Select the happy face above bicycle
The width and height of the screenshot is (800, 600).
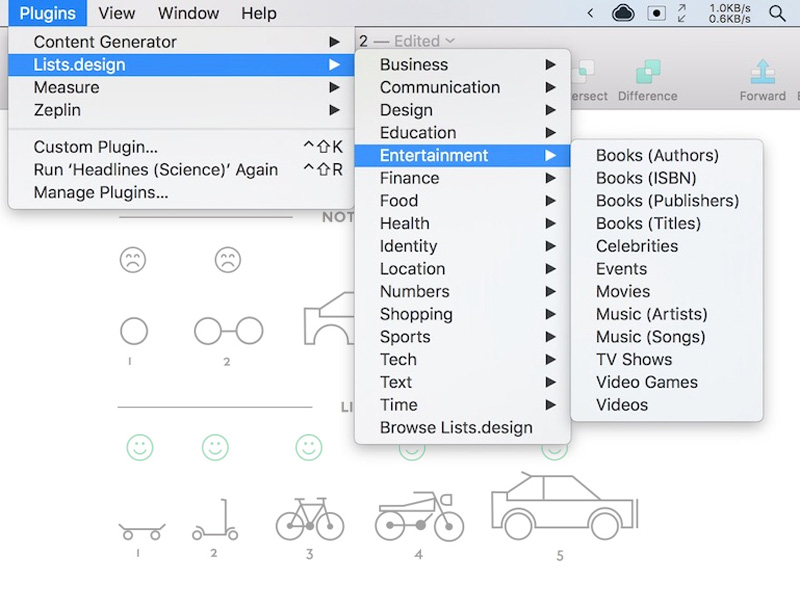[309, 447]
